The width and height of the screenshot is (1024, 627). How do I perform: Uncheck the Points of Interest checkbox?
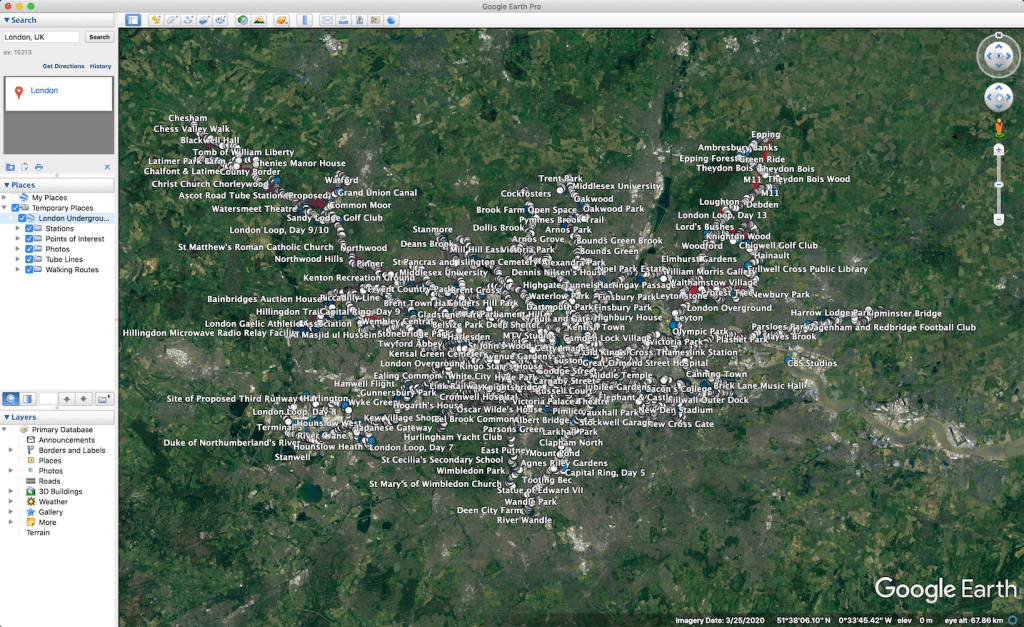(x=29, y=238)
